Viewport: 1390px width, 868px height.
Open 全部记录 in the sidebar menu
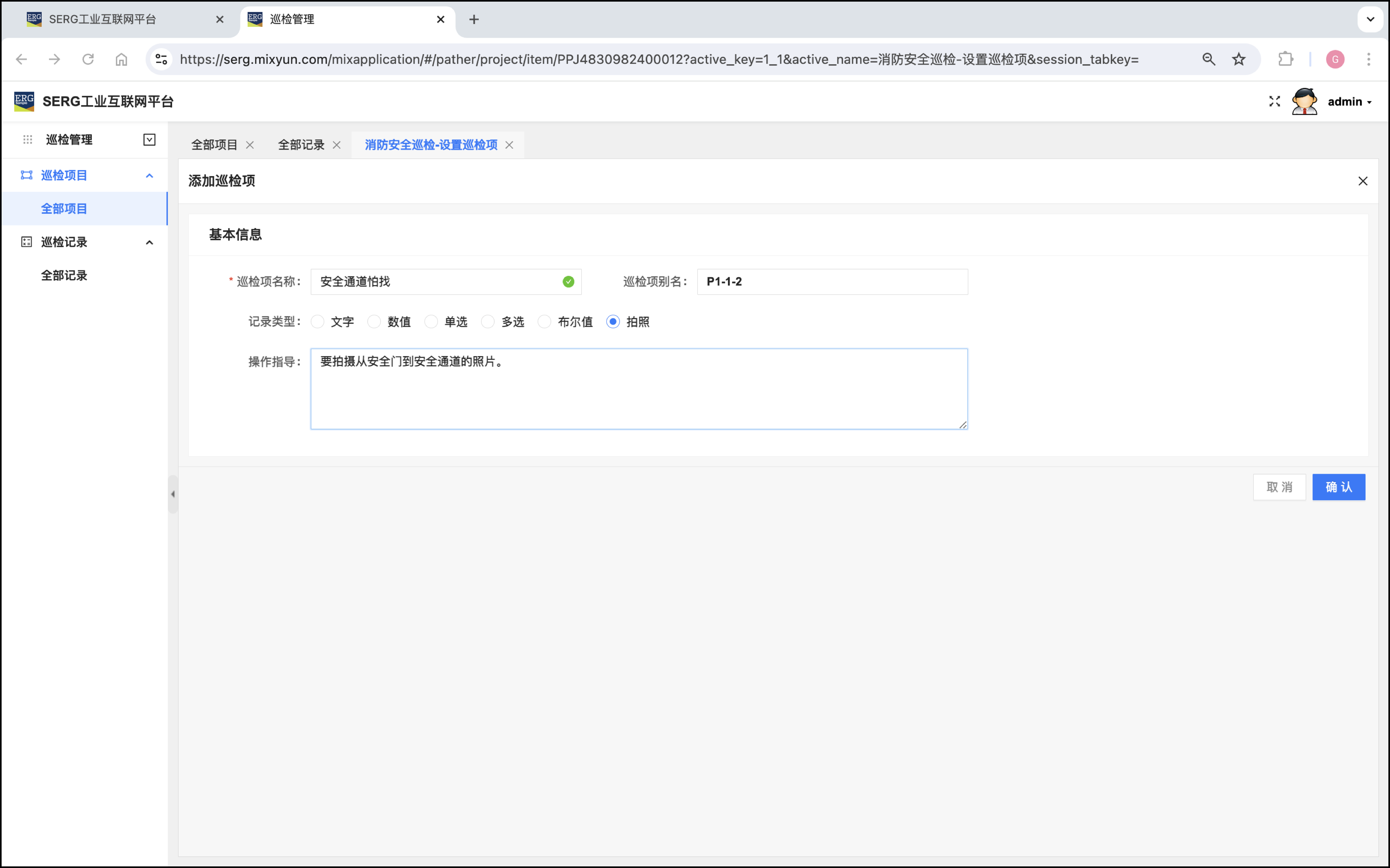(x=64, y=276)
